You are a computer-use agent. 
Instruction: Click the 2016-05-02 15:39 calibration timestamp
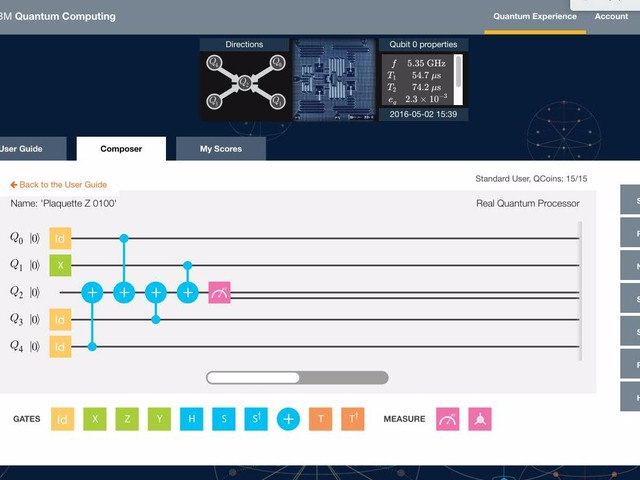pos(423,114)
